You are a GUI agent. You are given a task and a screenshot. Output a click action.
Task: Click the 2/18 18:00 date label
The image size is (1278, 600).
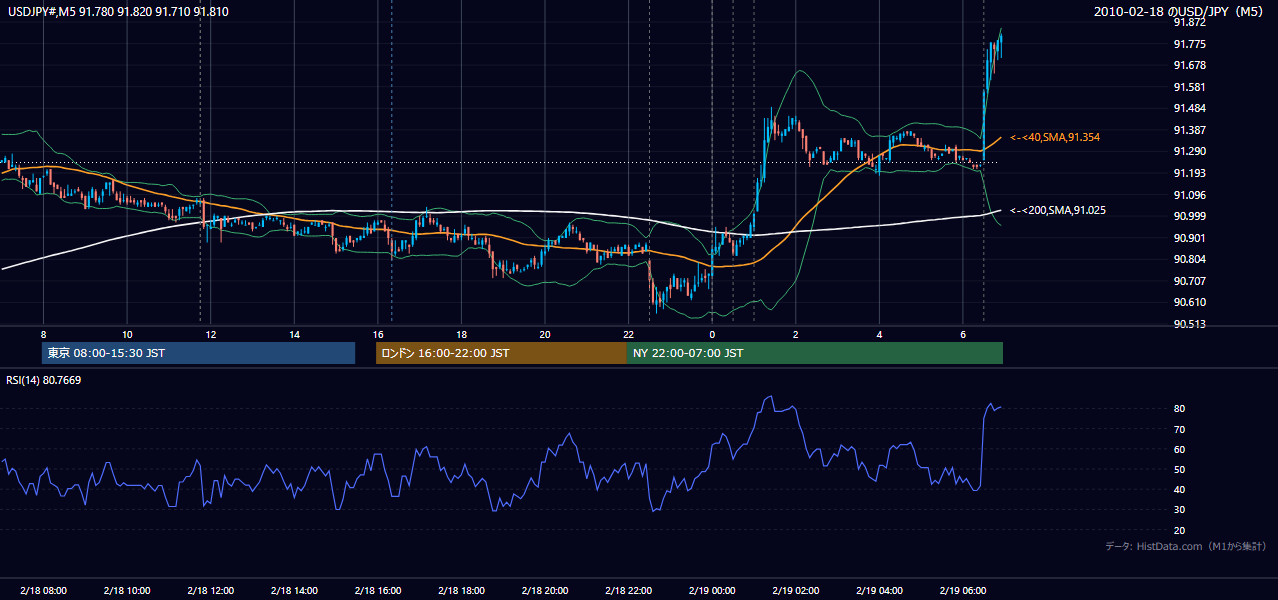tap(461, 591)
